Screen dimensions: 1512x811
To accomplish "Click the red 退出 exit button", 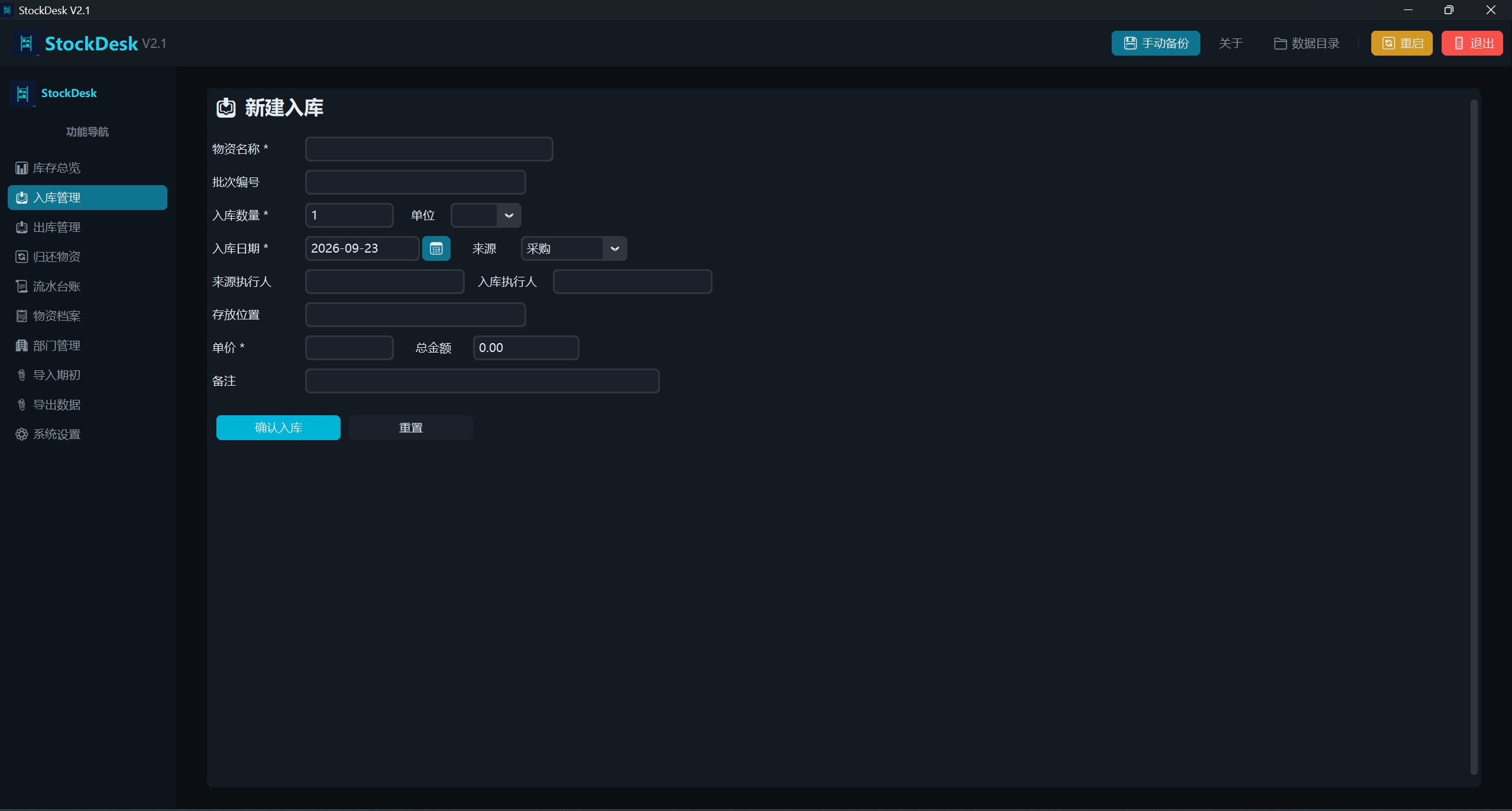I will [1472, 43].
